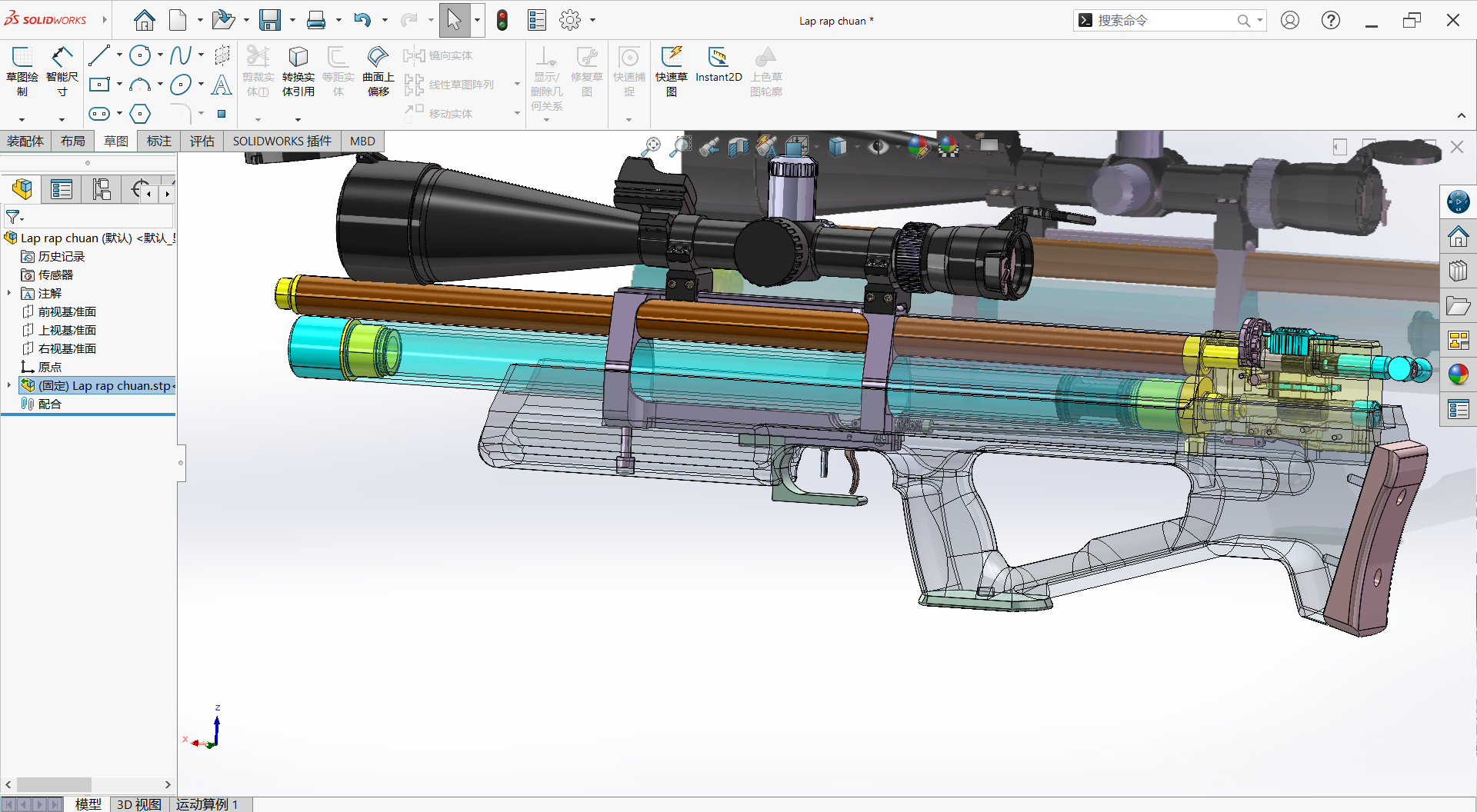The width and height of the screenshot is (1477, 812).
Task: Toggle the Rapid Sketch (快速草图) mode
Action: pos(672,69)
